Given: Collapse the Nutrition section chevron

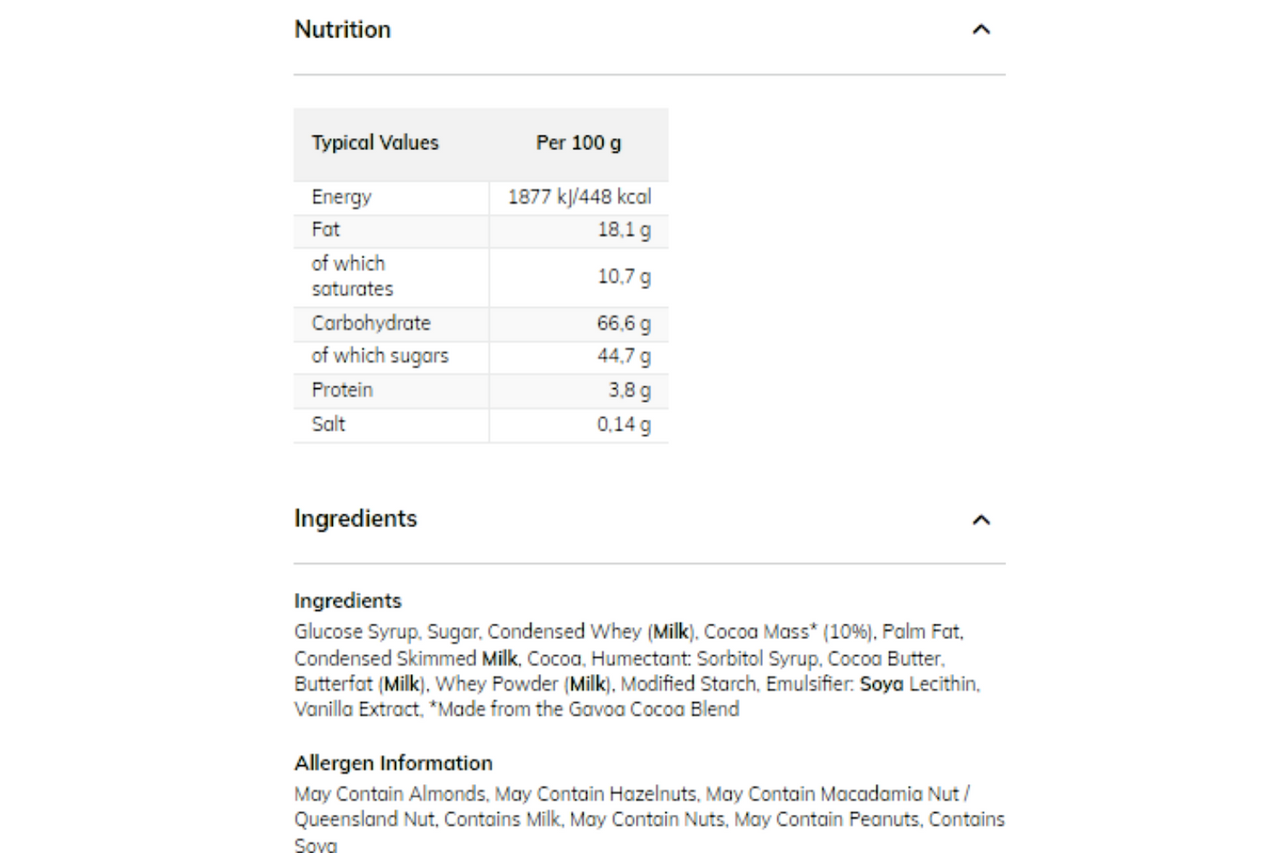Looking at the screenshot, I should [982, 30].
